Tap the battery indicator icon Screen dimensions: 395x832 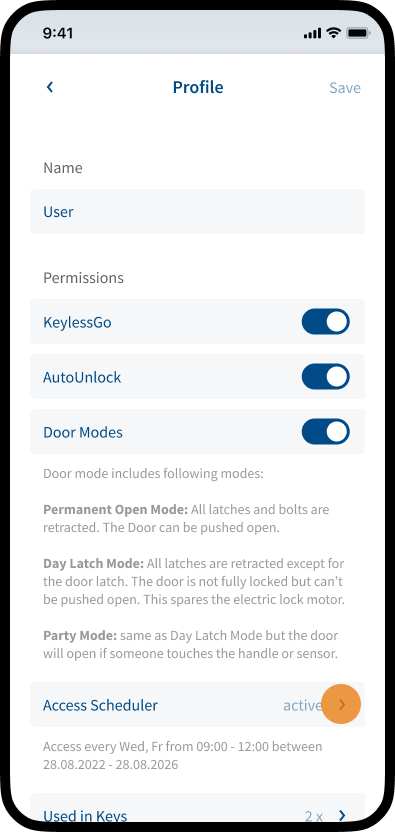(358, 33)
